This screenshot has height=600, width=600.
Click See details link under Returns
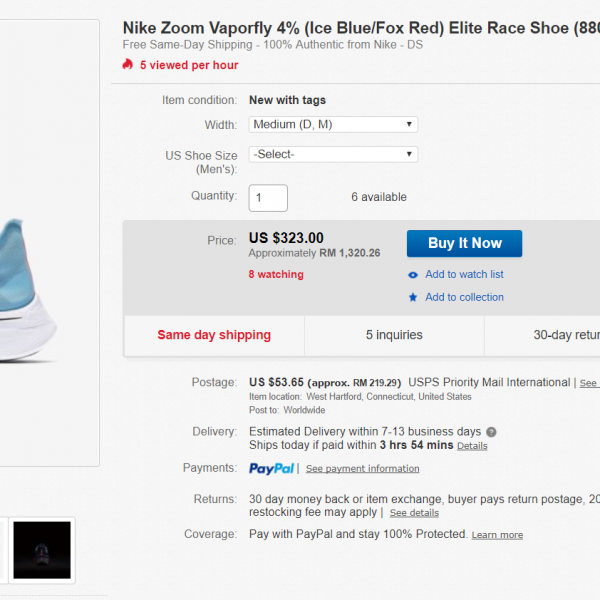(x=414, y=513)
